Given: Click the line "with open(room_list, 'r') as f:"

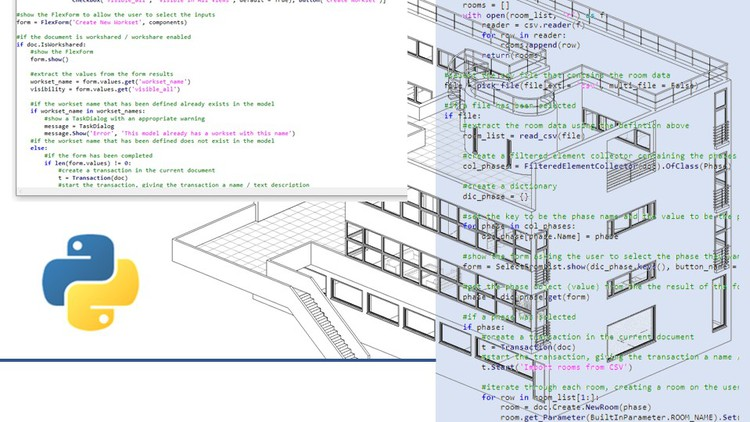Looking at the screenshot, I should [x=535, y=15].
